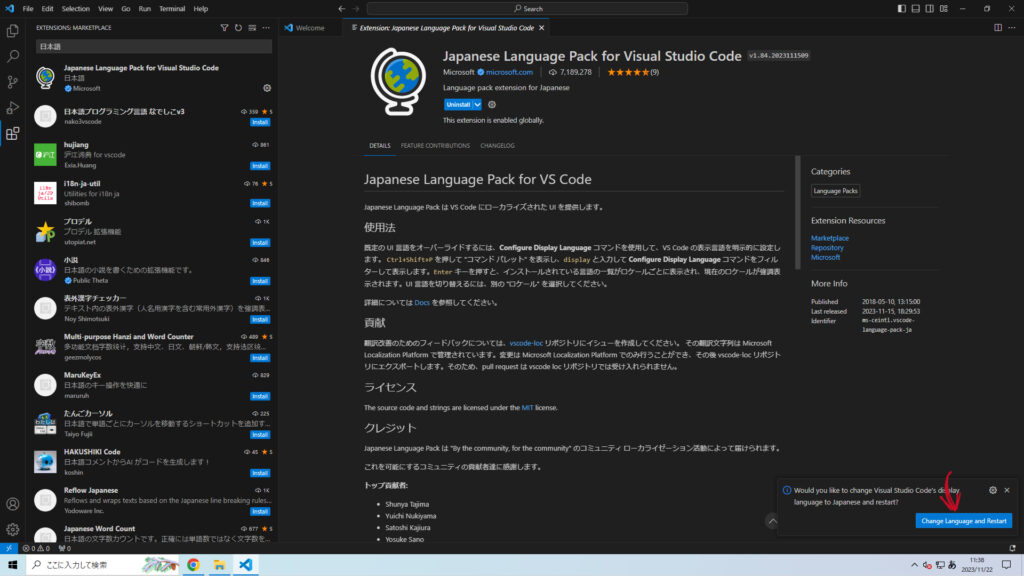Open the Explorer view in activity bar
The width and height of the screenshot is (1024, 576).
[12, 31]
